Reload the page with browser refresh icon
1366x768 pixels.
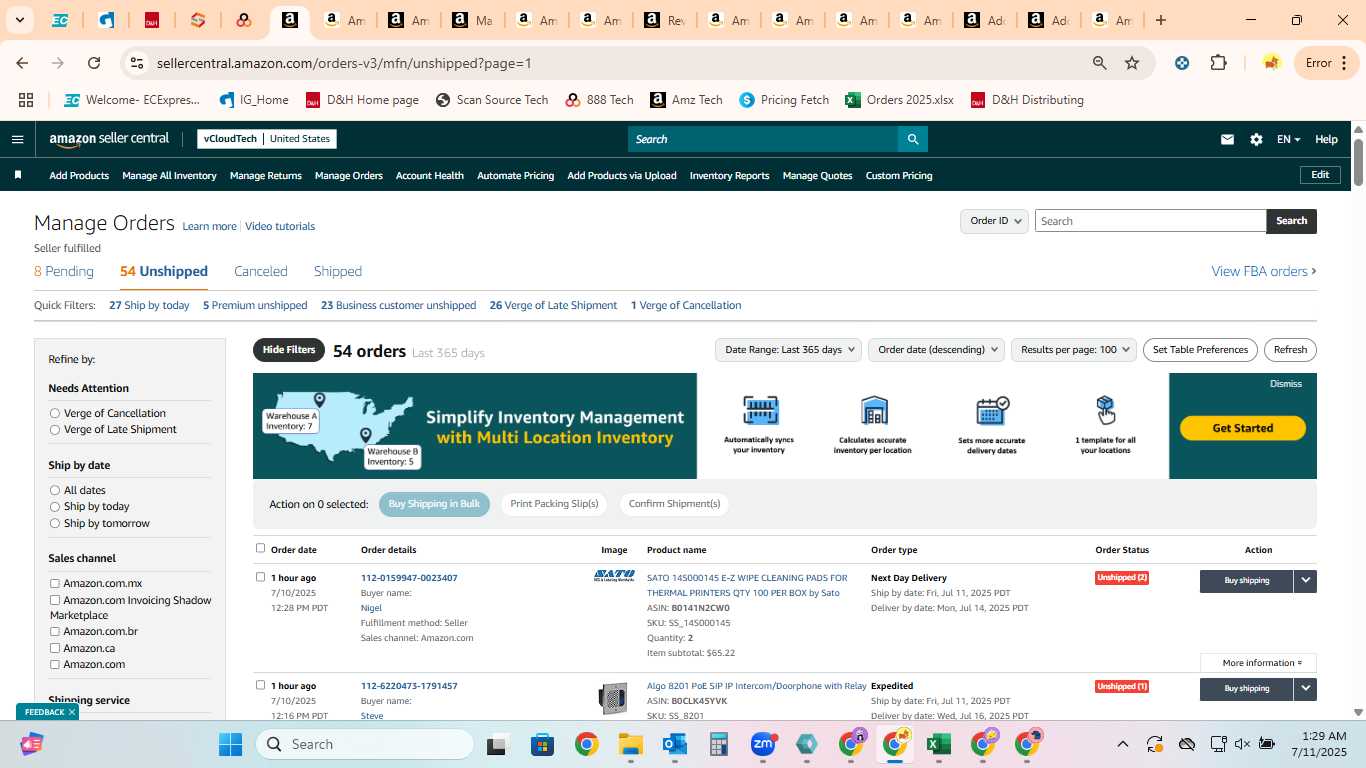[94, 63]
